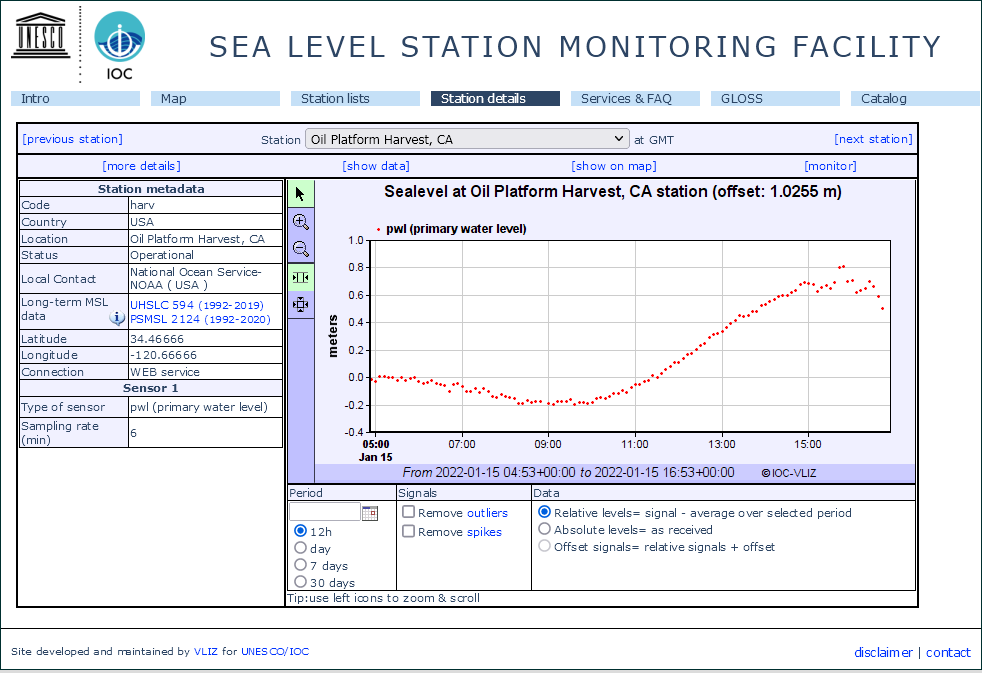Select the 7 days period option

301,565
